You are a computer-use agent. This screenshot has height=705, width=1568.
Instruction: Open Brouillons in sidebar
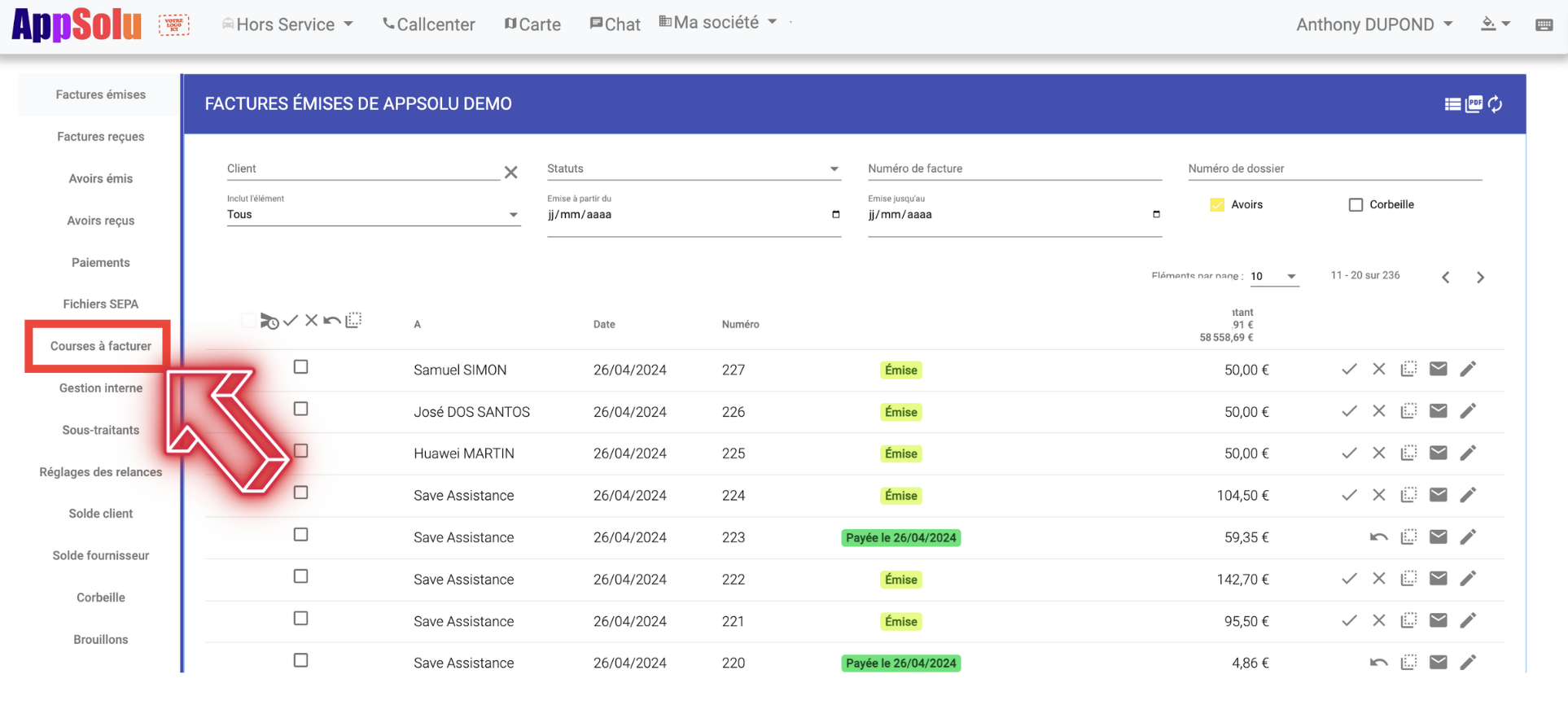(101, 640)
